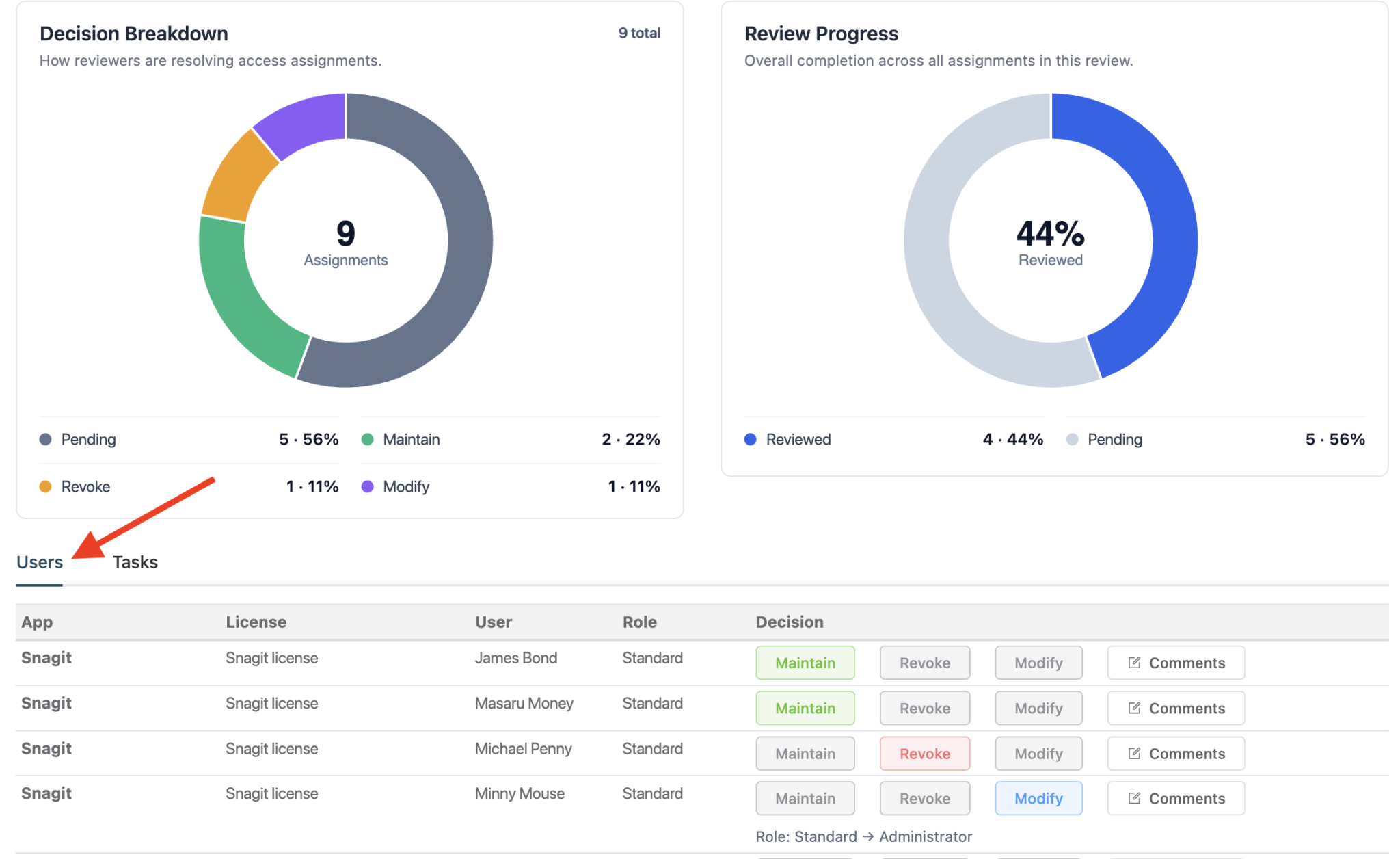The width and height of the screenshot is (1400, 859).
Task: Click the light gray Pending dot in Review Progress
Action: coord(1072,439)
